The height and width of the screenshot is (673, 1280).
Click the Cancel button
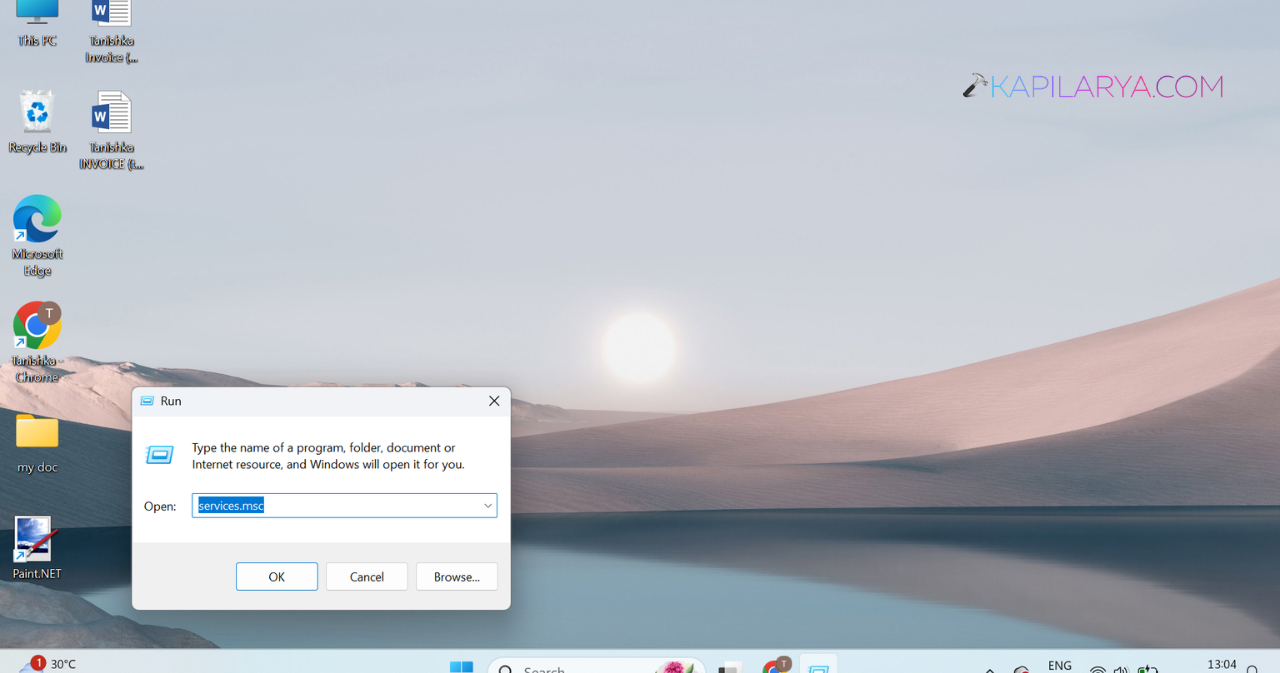point(367,577)
